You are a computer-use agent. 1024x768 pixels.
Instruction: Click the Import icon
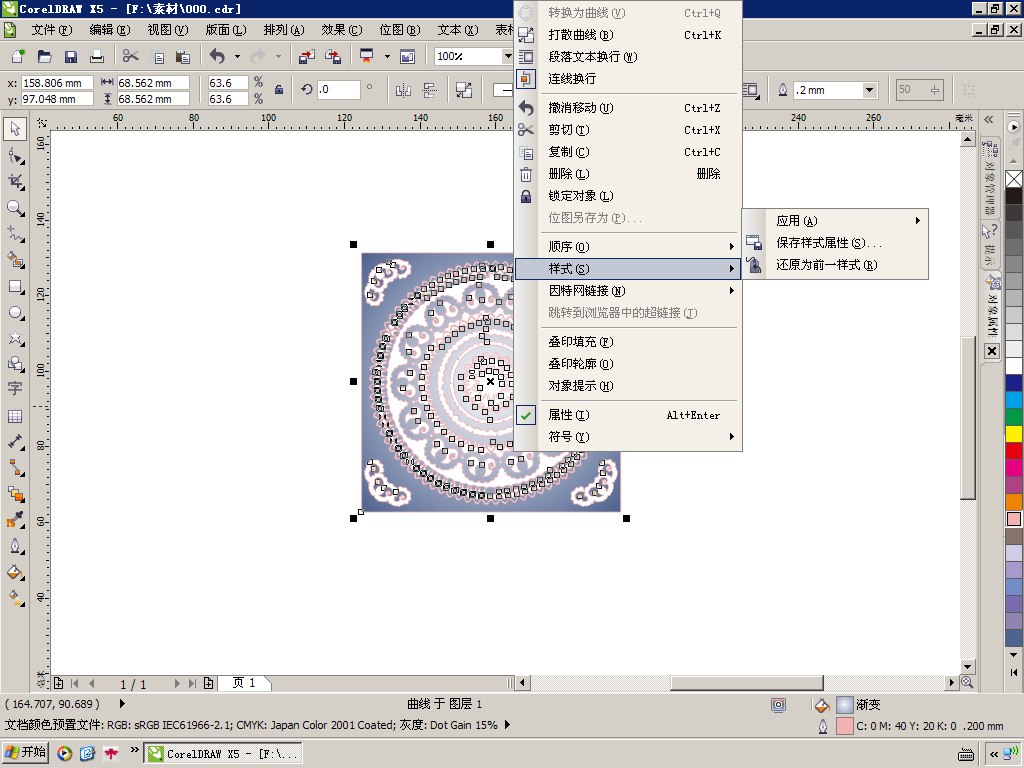coord(306,57)
